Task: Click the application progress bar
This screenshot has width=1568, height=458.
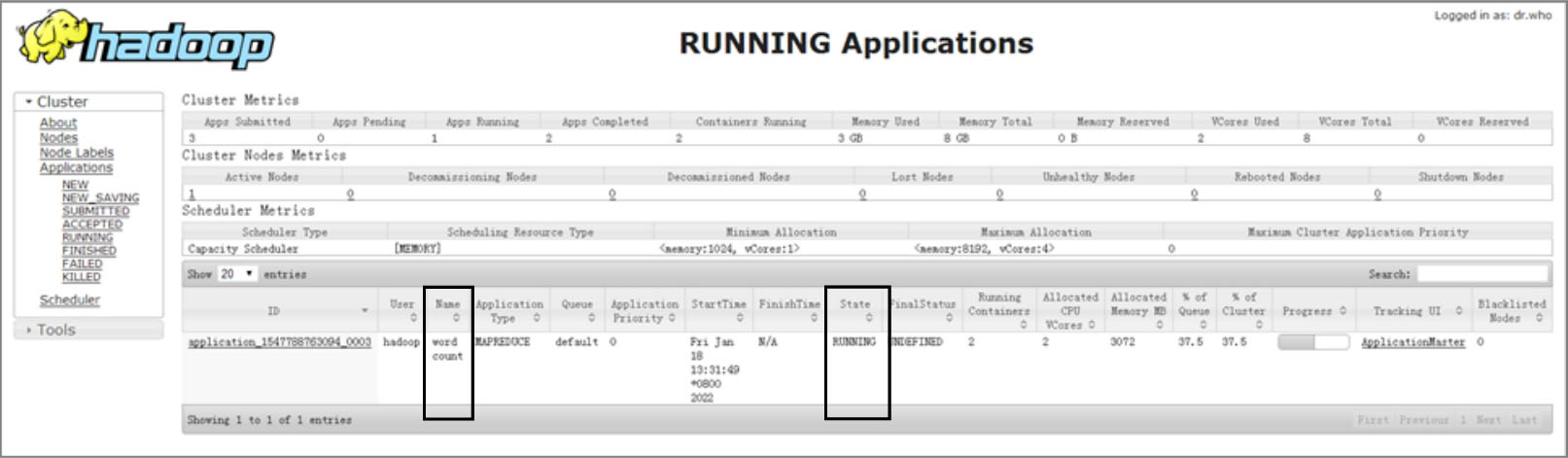Action: 1313,342
